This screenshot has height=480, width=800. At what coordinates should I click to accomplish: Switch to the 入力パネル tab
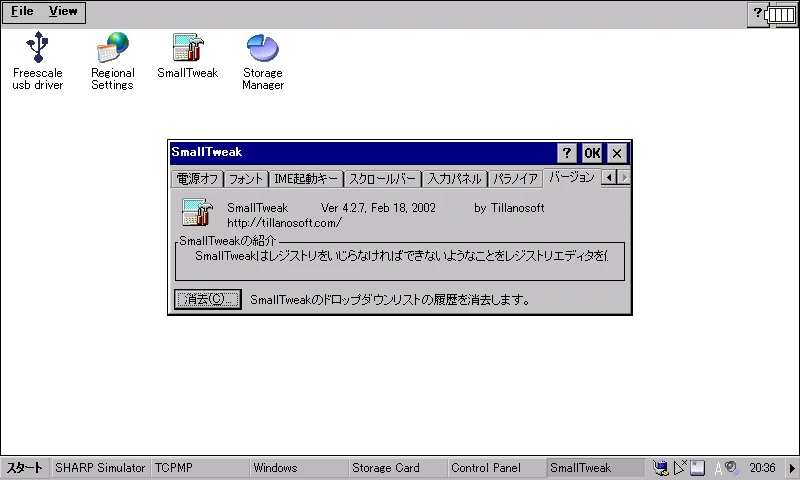click(x=454, y=179)
